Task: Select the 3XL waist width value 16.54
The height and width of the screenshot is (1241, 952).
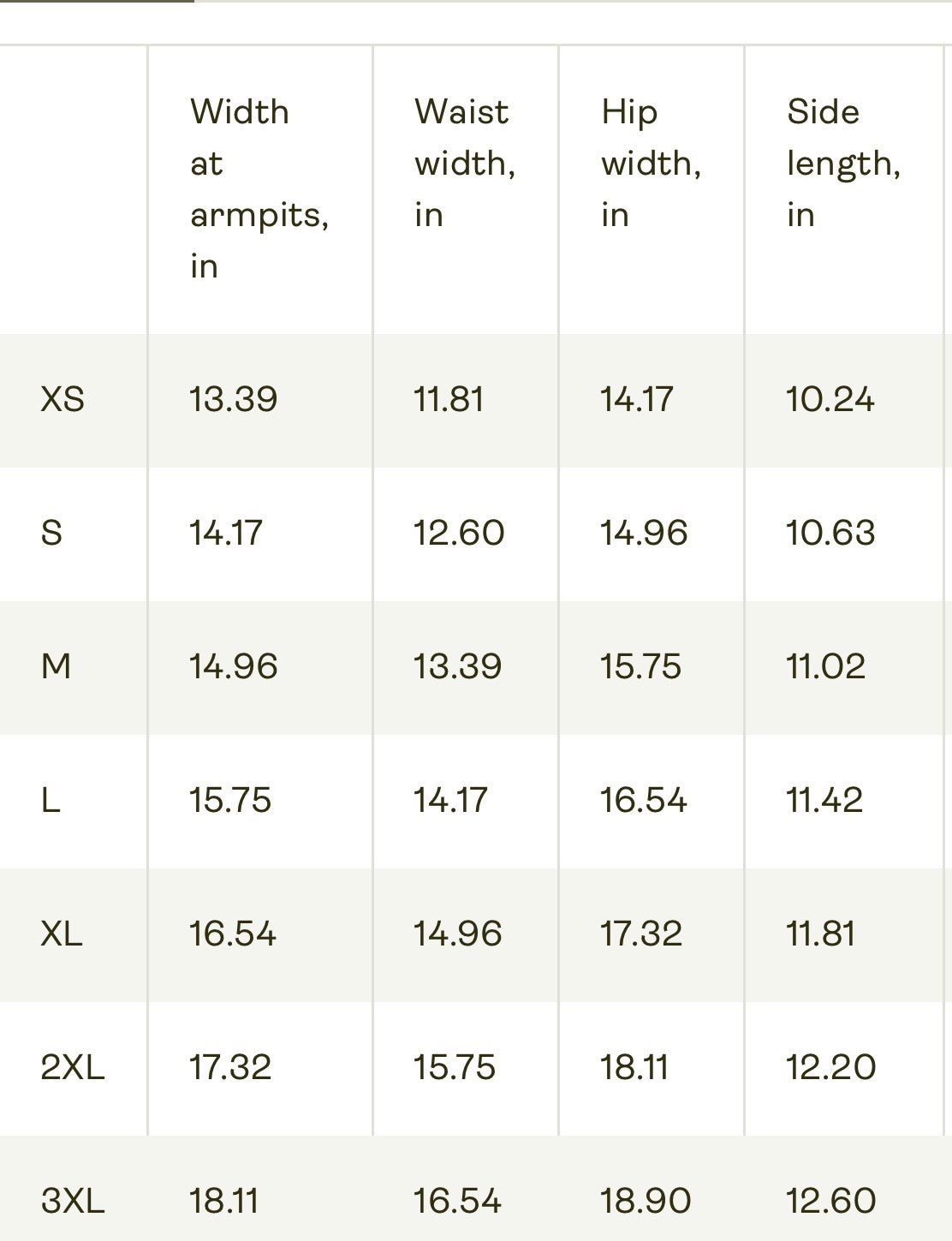Action: tap(457, 1201)
